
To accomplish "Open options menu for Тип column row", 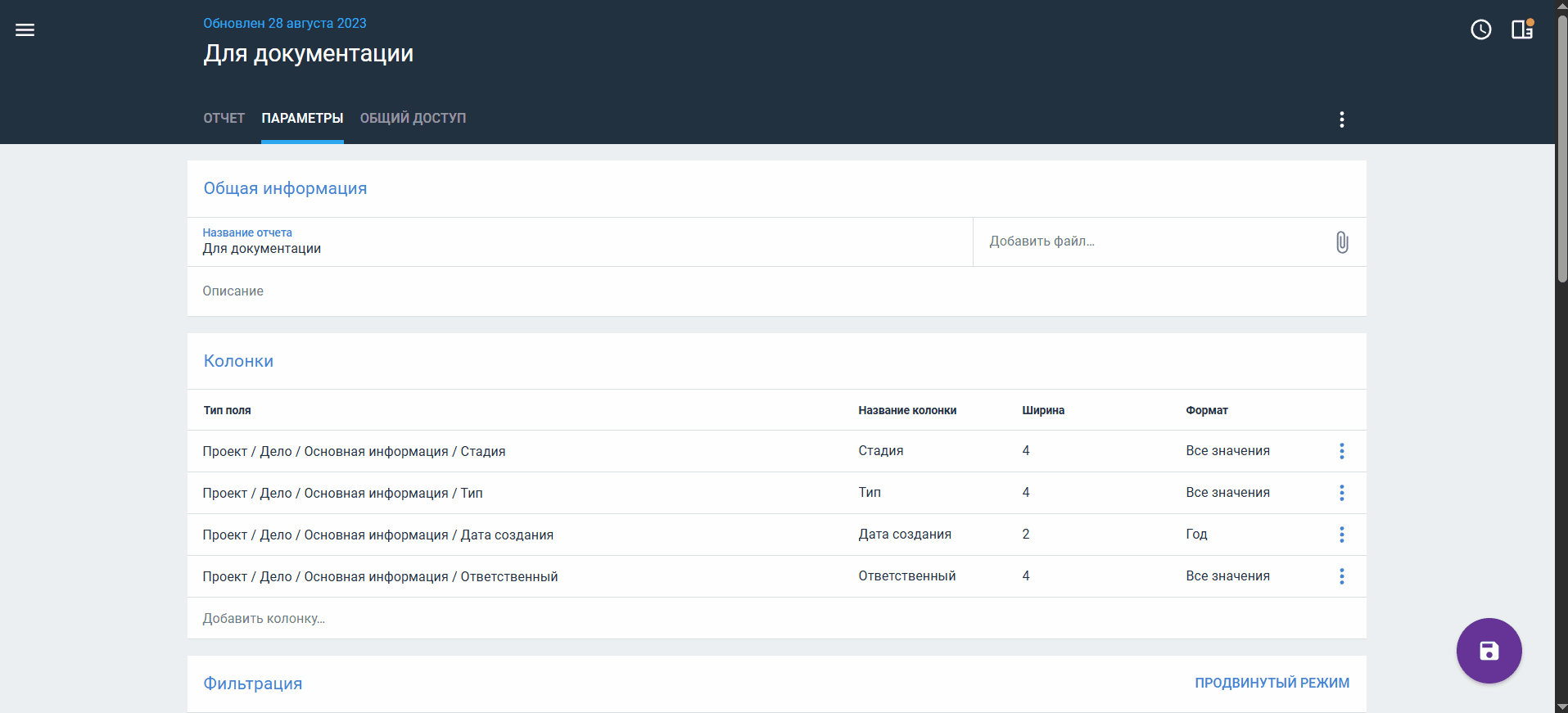I will pyautogui.click(x=1341, y=493).
